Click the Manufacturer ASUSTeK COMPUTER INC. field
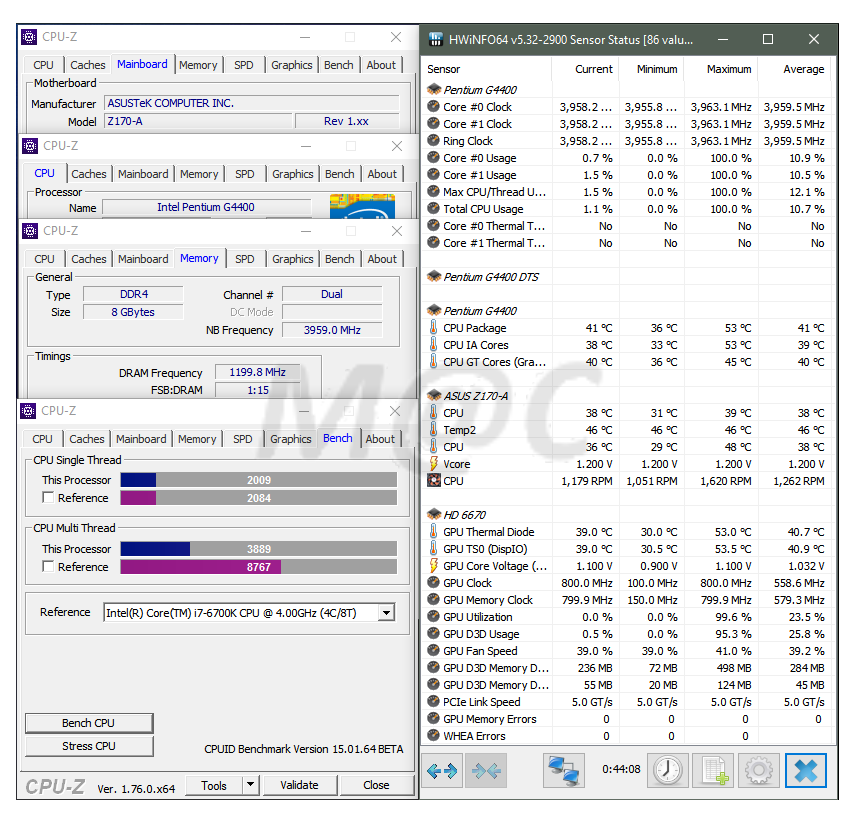Image resolution: width=855 pixels, height=823 pixels. (251, 103)
